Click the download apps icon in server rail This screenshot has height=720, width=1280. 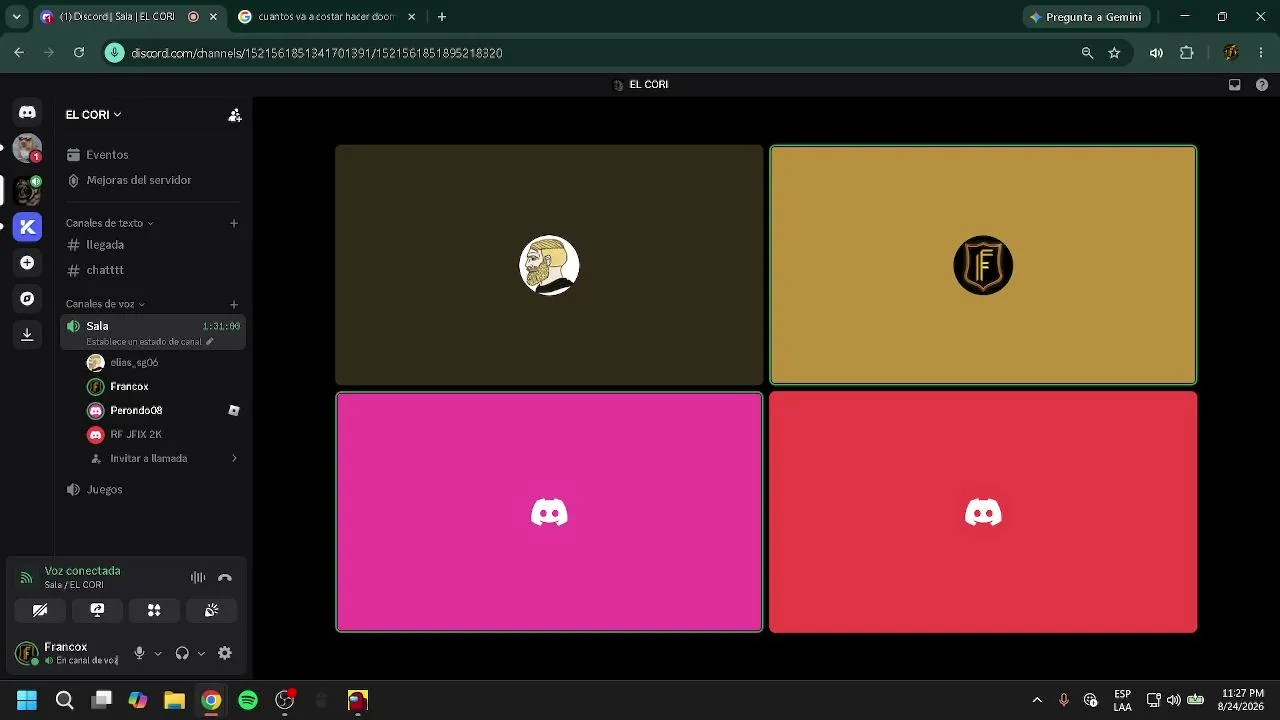click(x=27, y=335)
